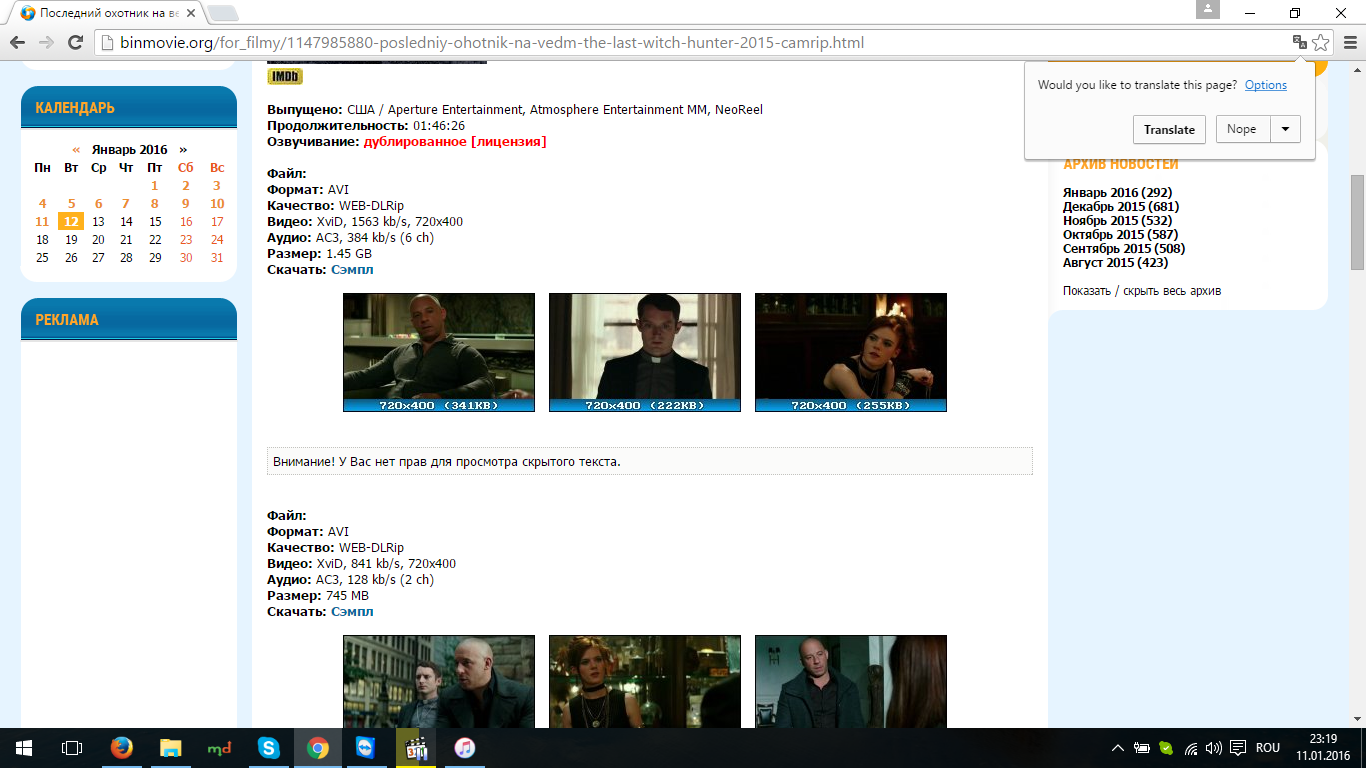This screenshot has width=1366, height=768.
Task: Switch to Chrome taskbar icon
Action: click(317, 748)
